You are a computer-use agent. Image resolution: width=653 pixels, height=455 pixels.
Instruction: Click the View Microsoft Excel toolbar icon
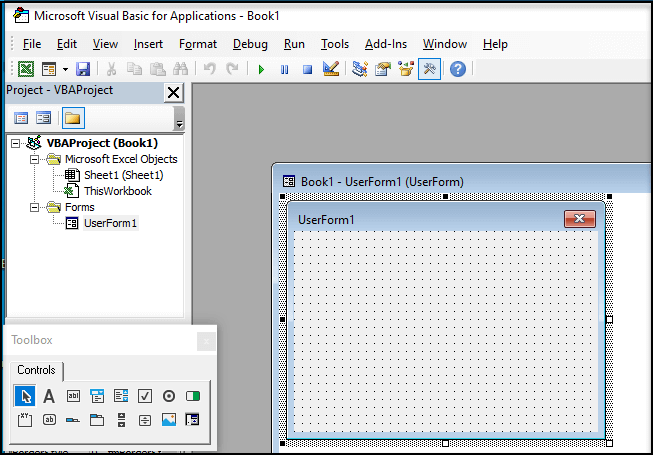(26, 69)
